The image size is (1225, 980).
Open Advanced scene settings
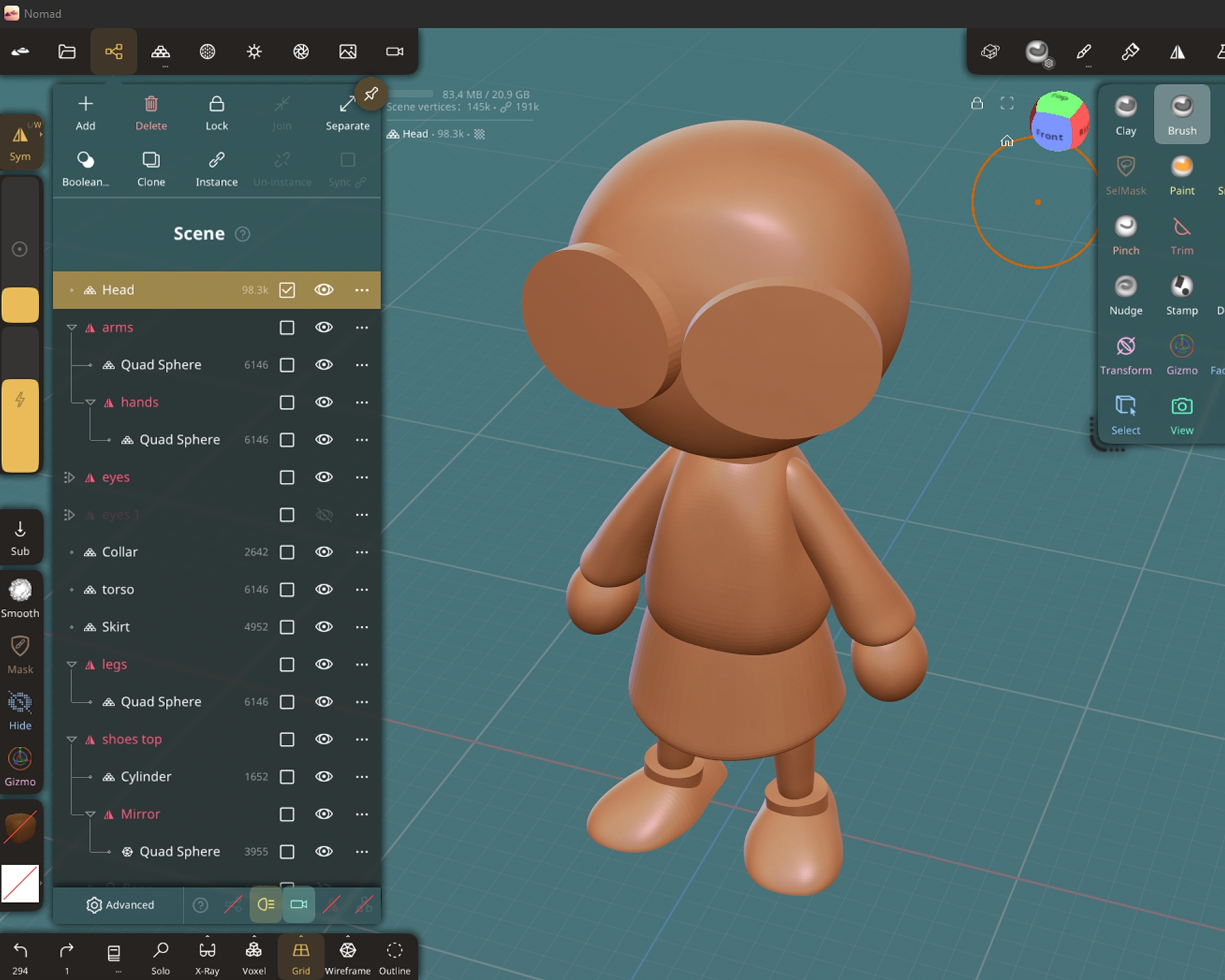tap(120, 905)
